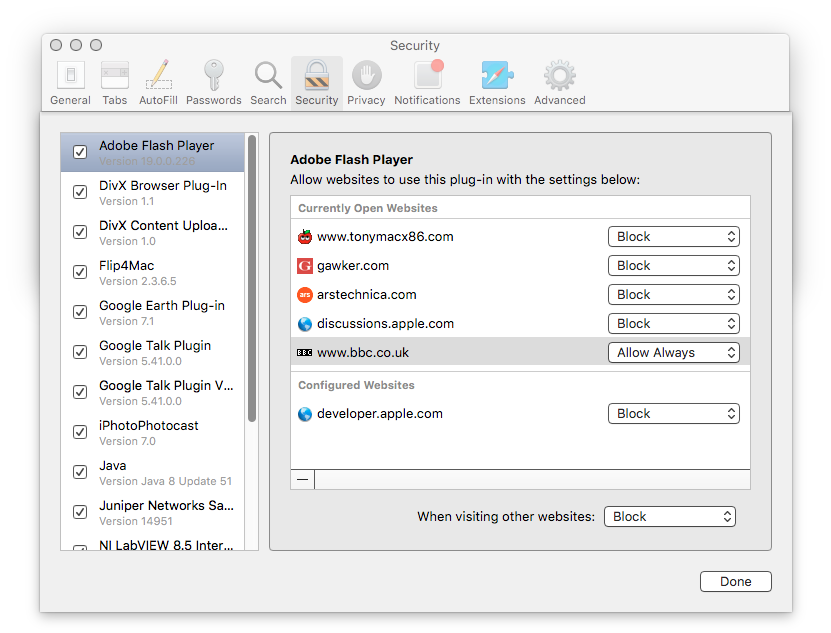Viewport: 831px width, 633px height.
Task: Select the discussions.apple.com website name
Action: (x=385, y=324)
